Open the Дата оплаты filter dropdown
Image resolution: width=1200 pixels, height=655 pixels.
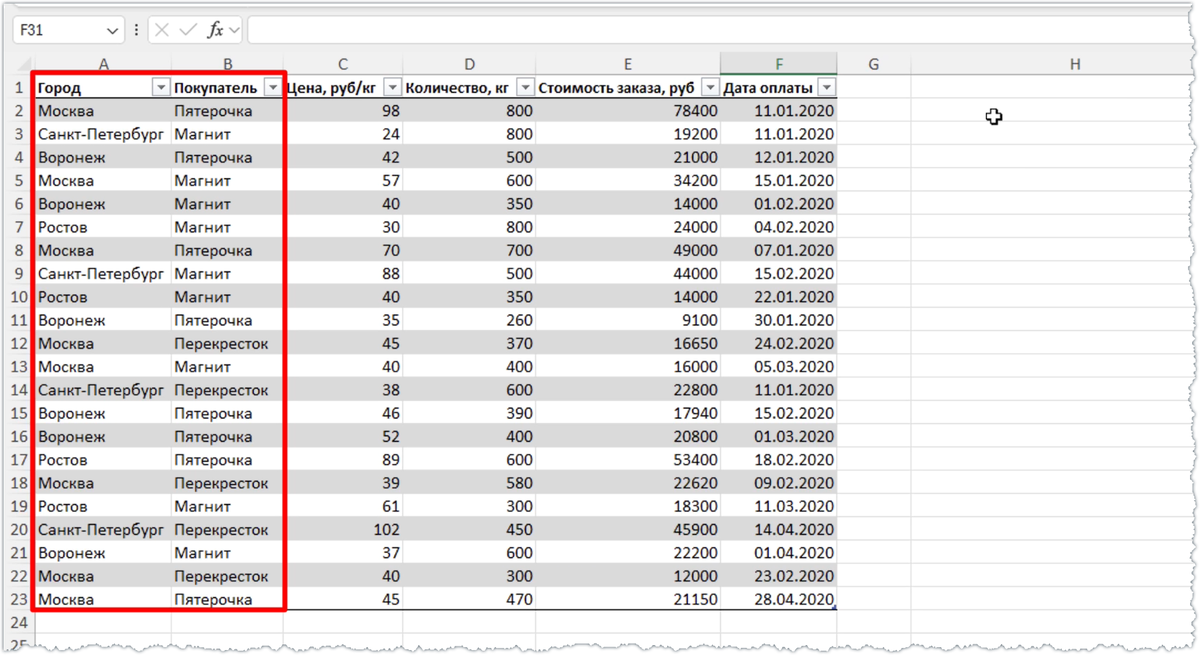tap(826, 88)
